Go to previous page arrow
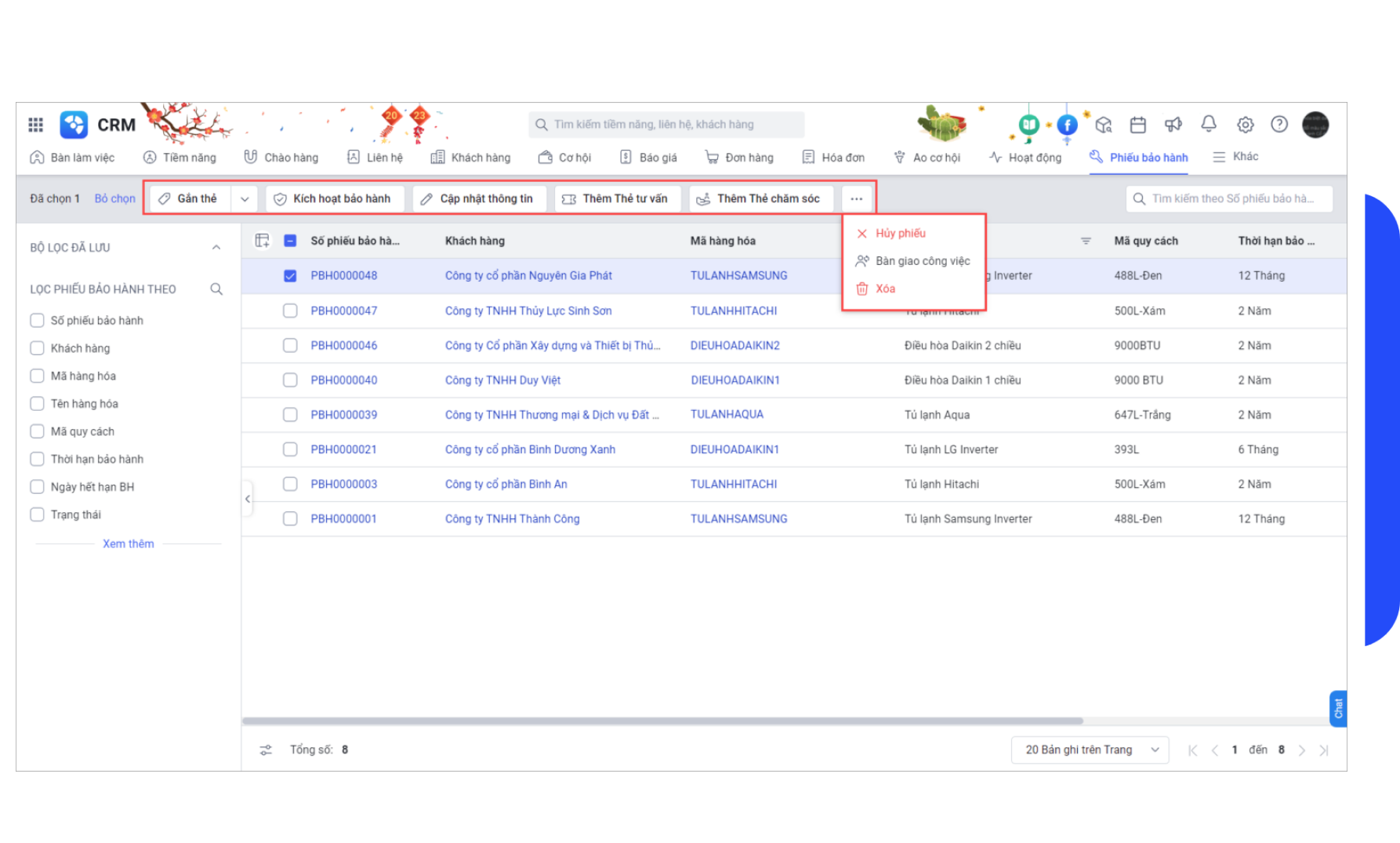Viewport: 1400px width, 843px height. coord(1214,750)
